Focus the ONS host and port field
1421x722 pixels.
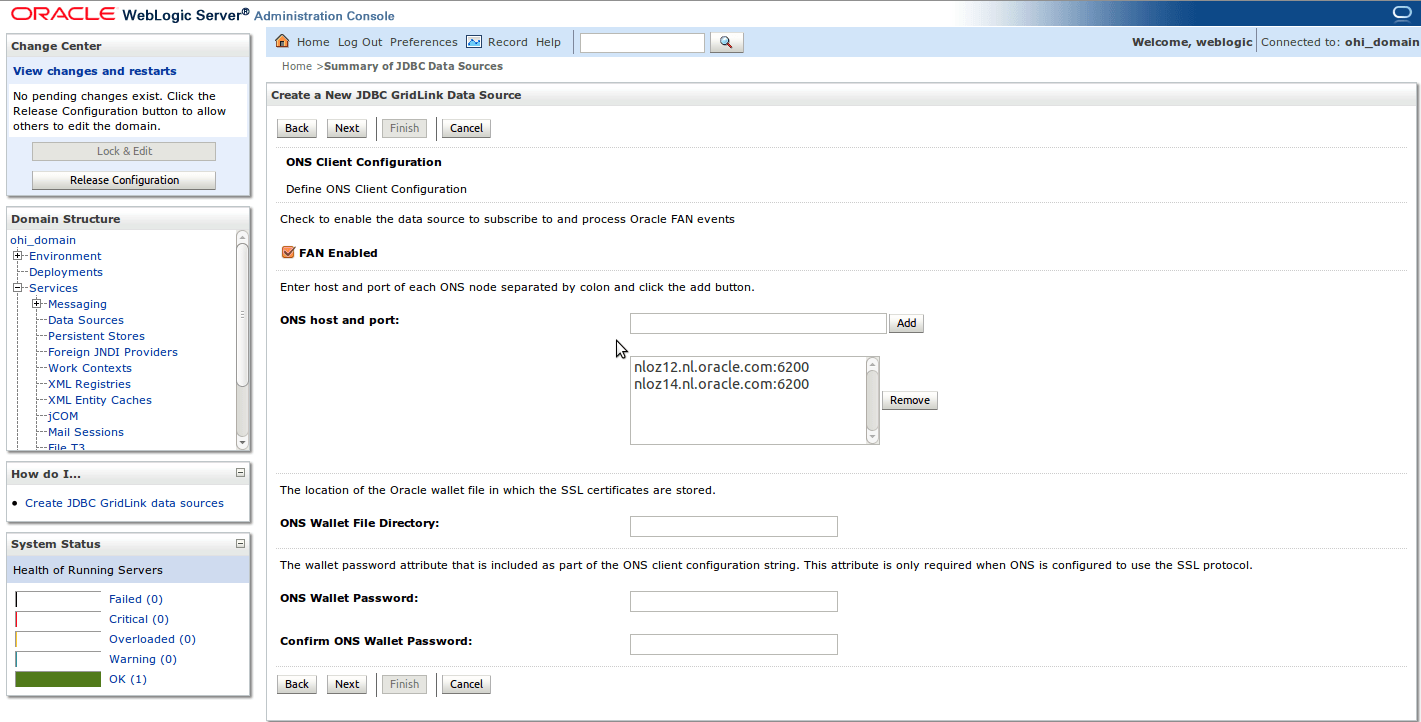pos(758,323)
